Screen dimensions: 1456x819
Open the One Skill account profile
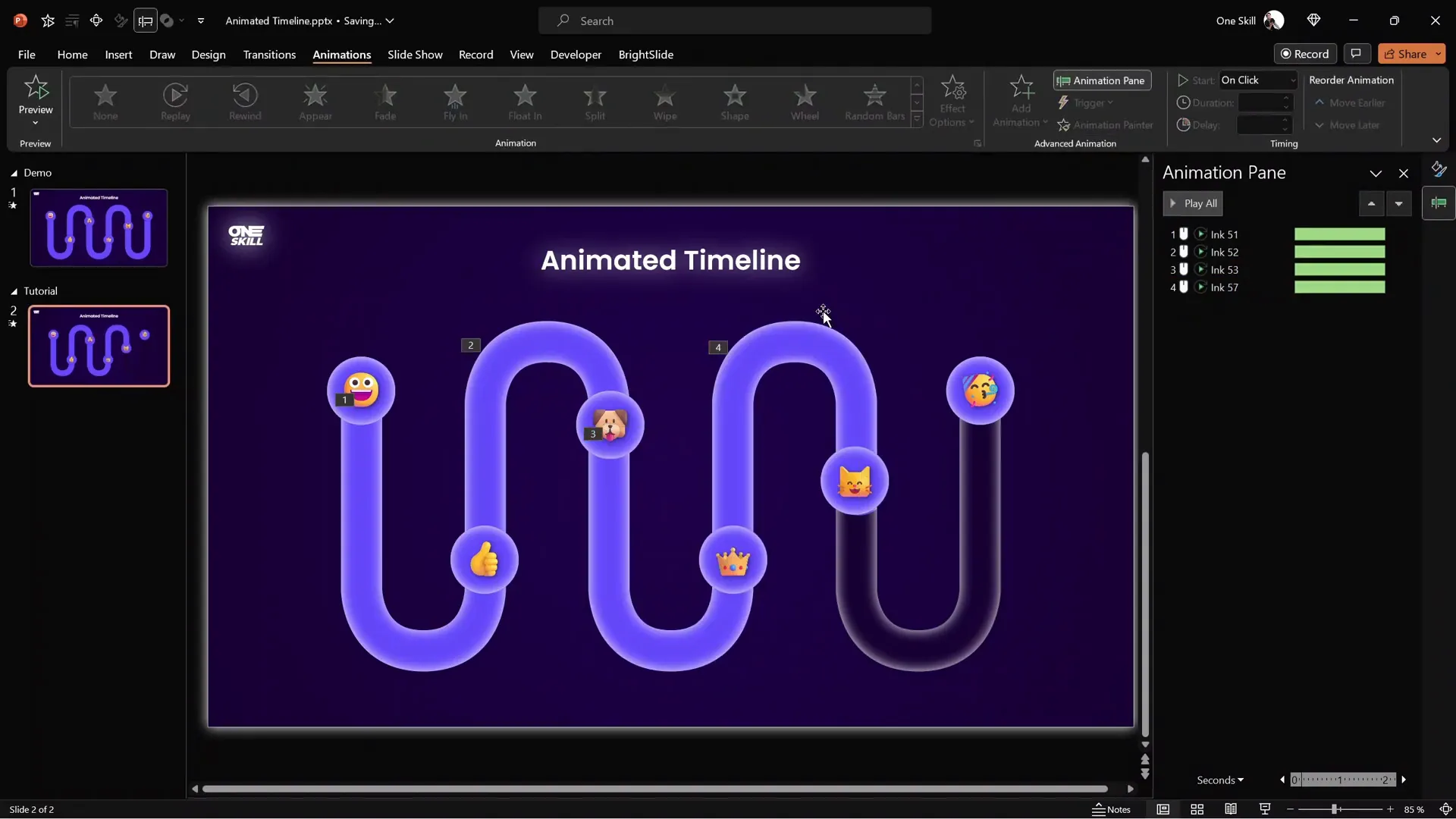[x=1250, y=20]
